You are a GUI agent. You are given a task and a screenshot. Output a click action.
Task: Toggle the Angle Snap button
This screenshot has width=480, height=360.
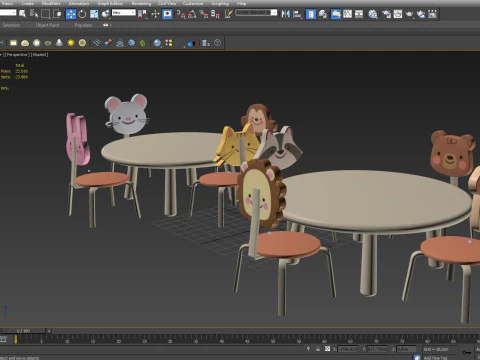point(192,14)
